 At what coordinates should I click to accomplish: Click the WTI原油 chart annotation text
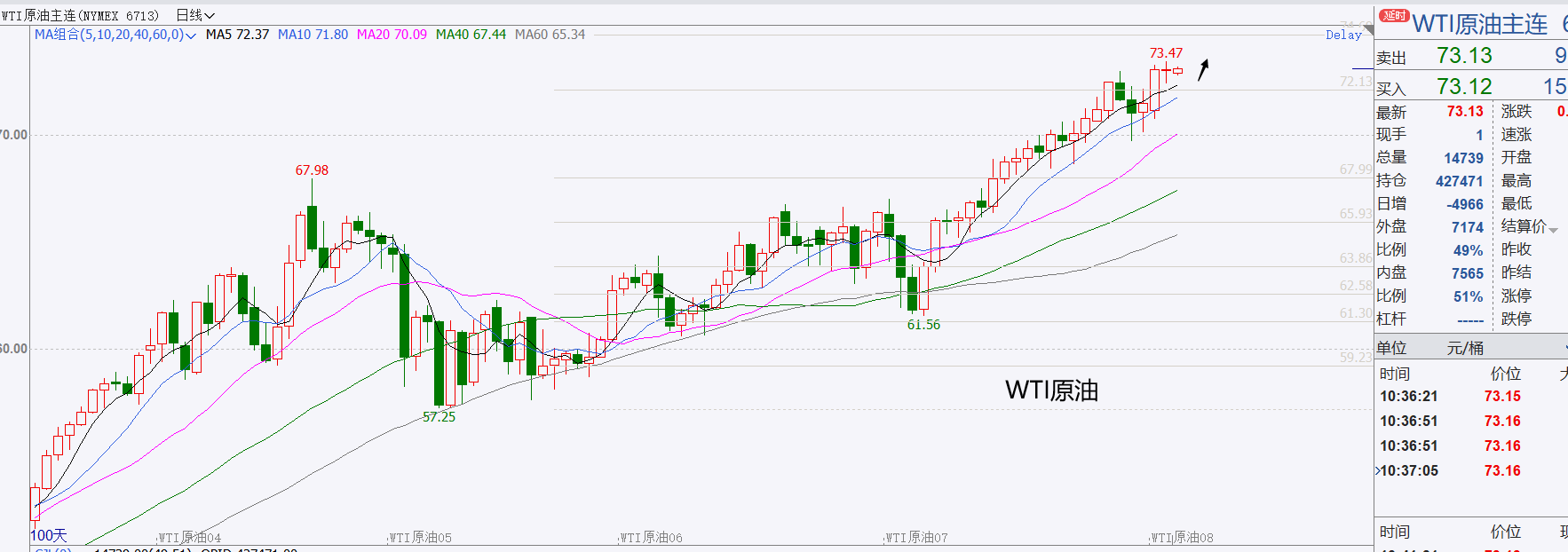[1052, 390]
